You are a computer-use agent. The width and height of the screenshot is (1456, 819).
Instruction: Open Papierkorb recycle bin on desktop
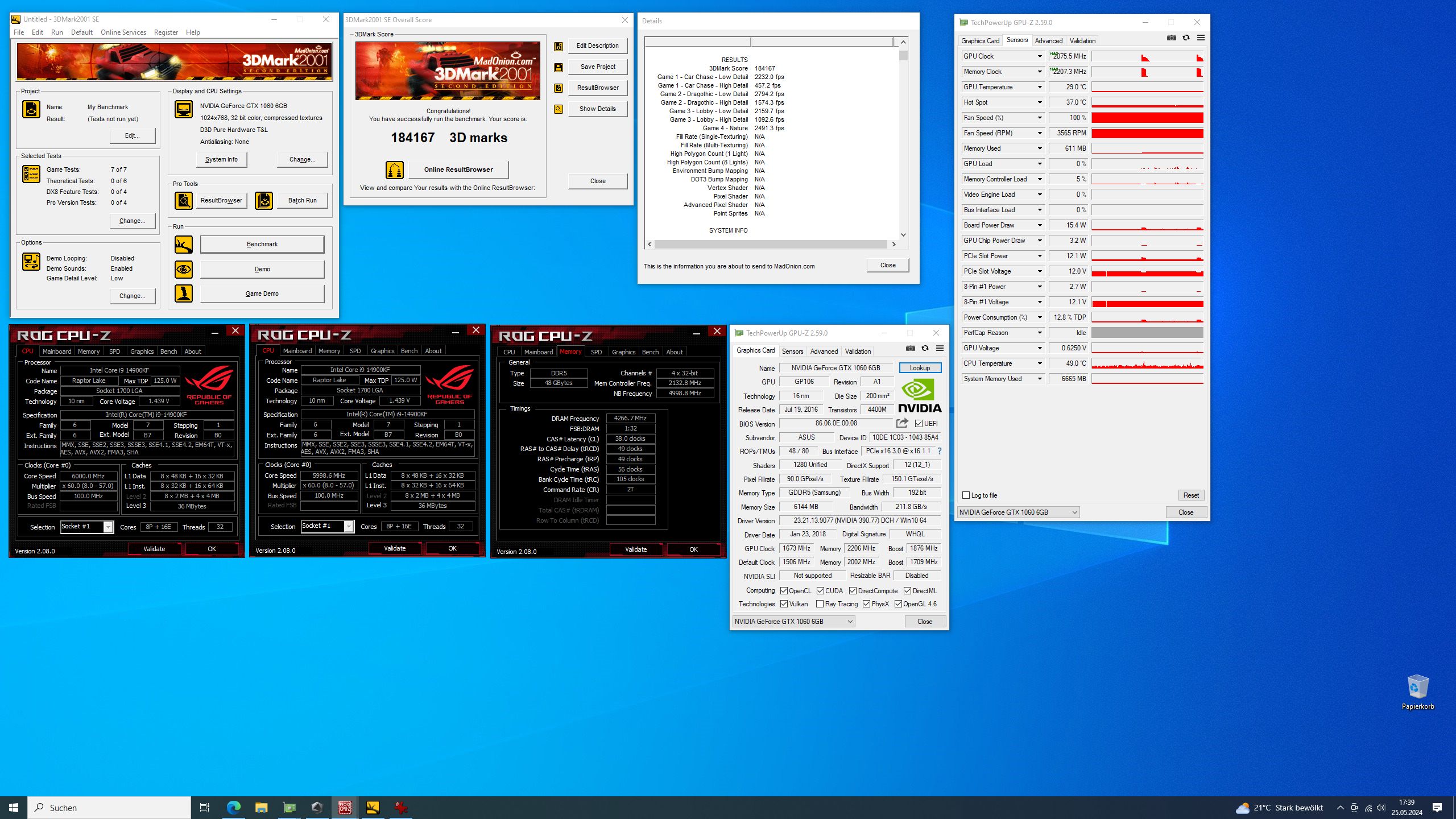pyautogui.click(x=1417, y=692)
